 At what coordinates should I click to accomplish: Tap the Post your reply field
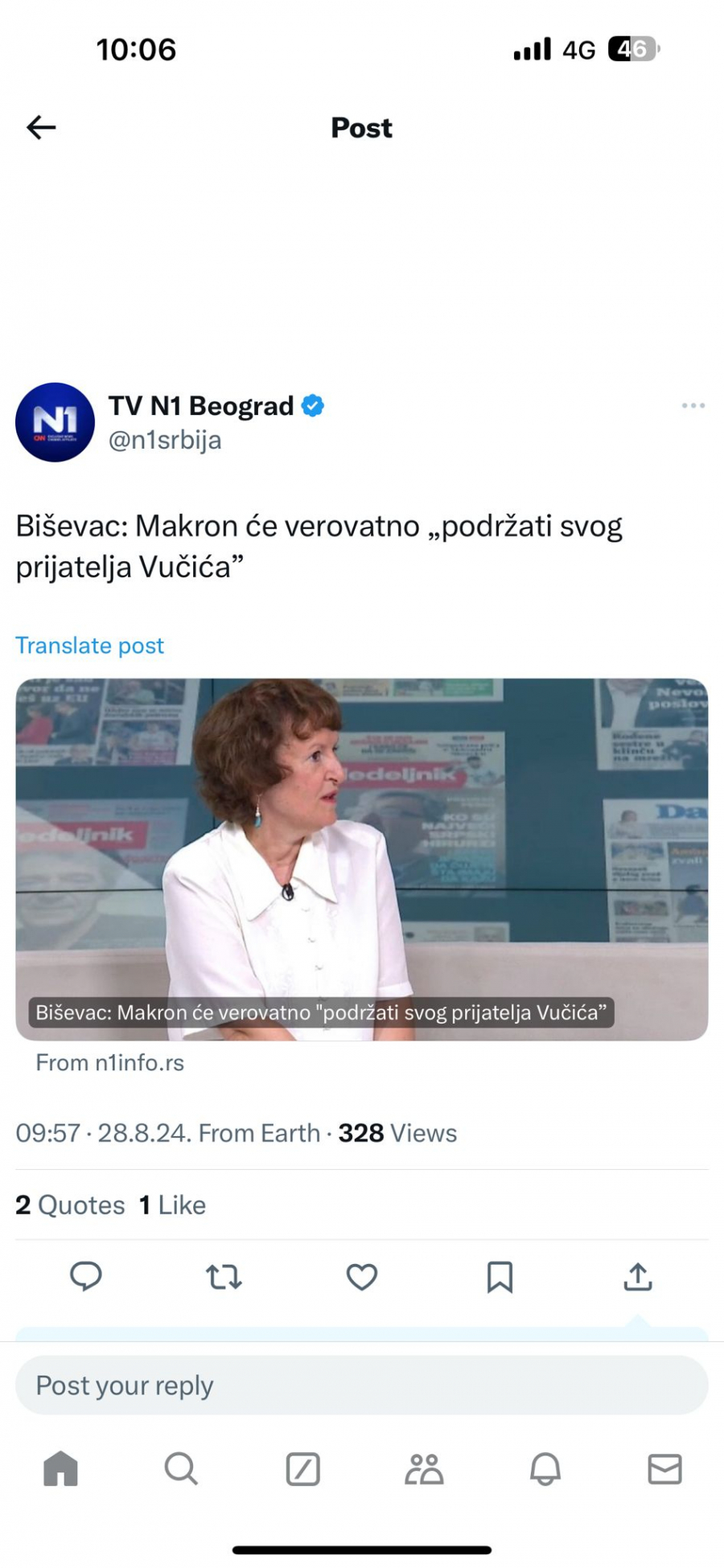(x=361, y=1385)
